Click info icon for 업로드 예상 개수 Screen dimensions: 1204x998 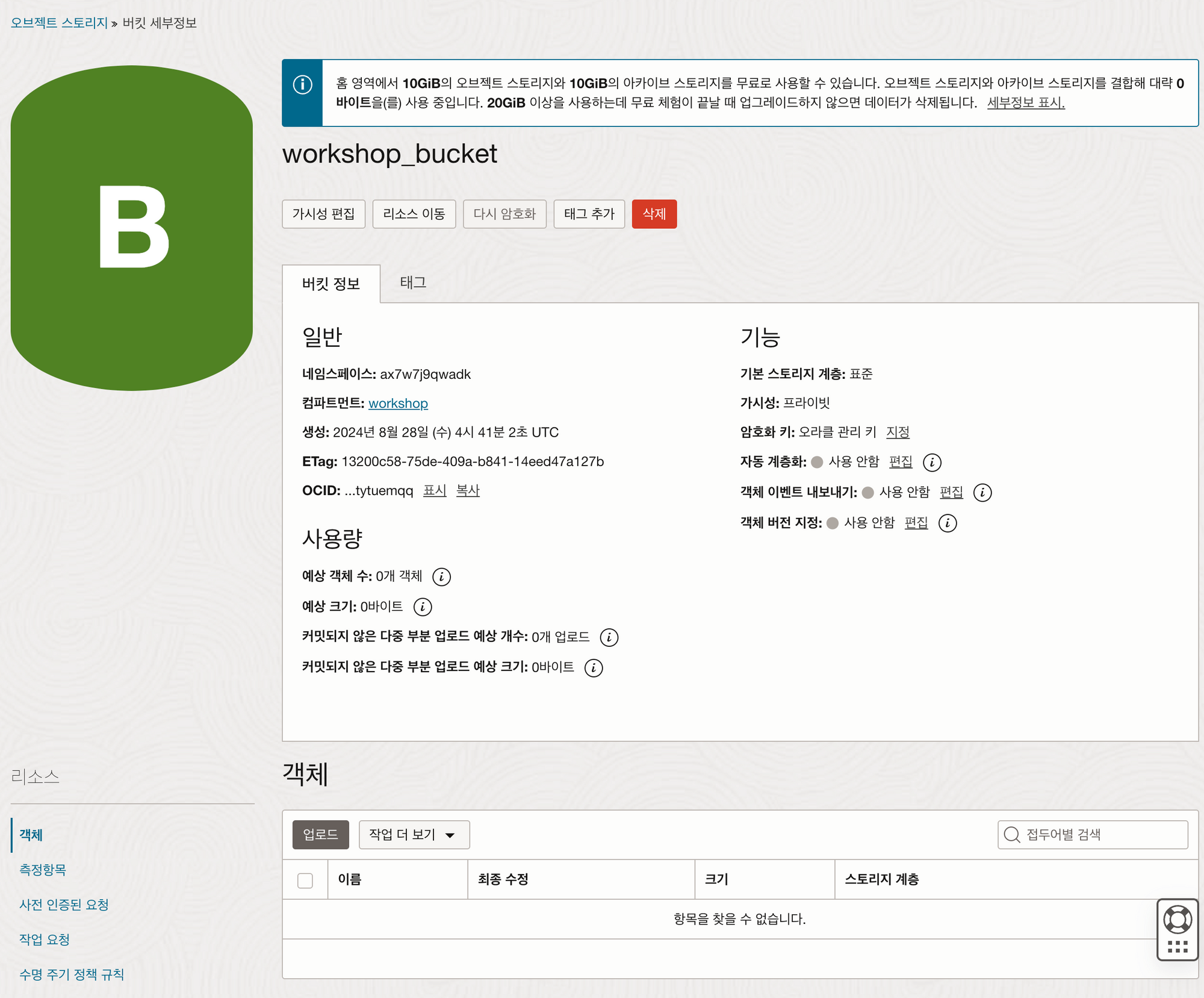tap(609, 637)
